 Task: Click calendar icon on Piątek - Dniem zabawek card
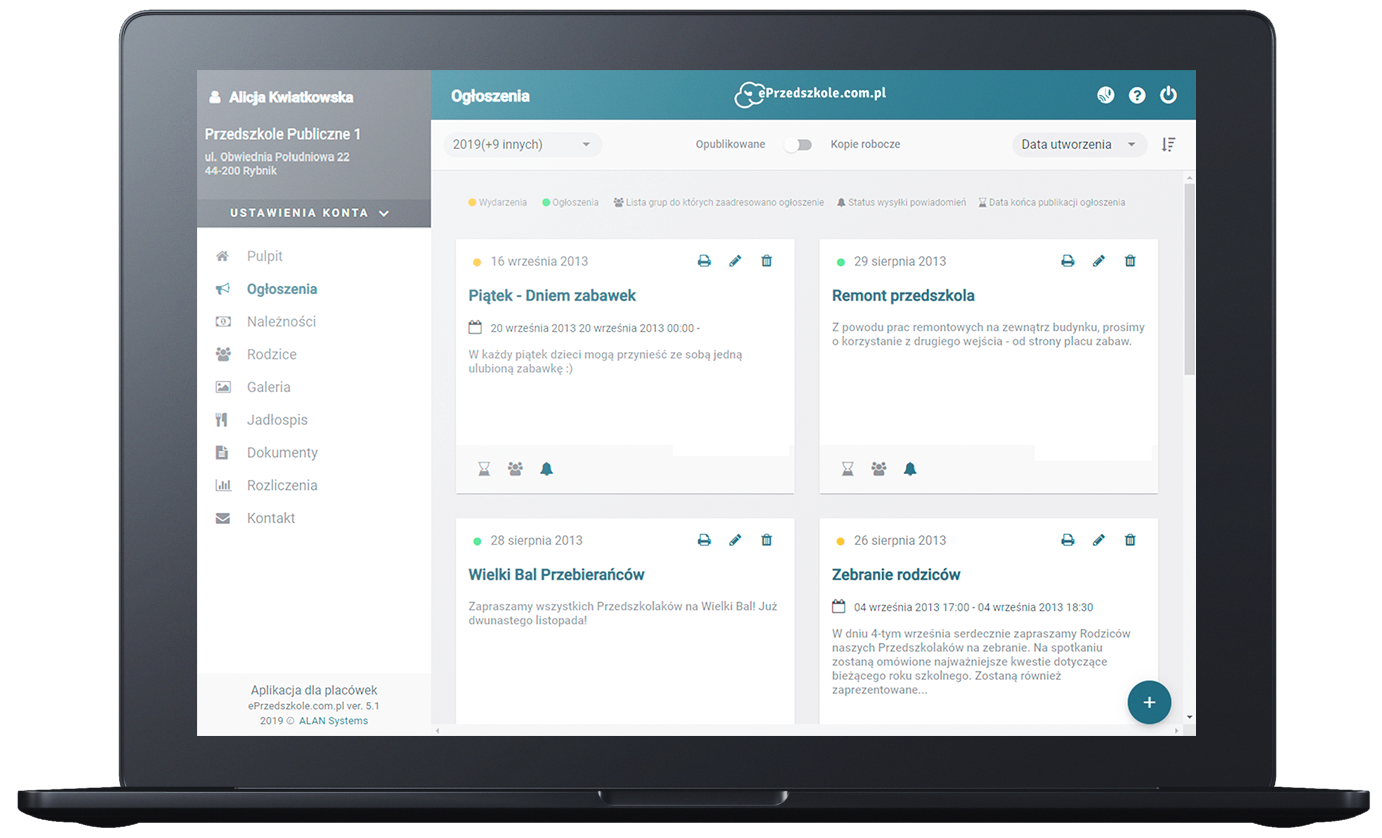(x=475, y=327)
